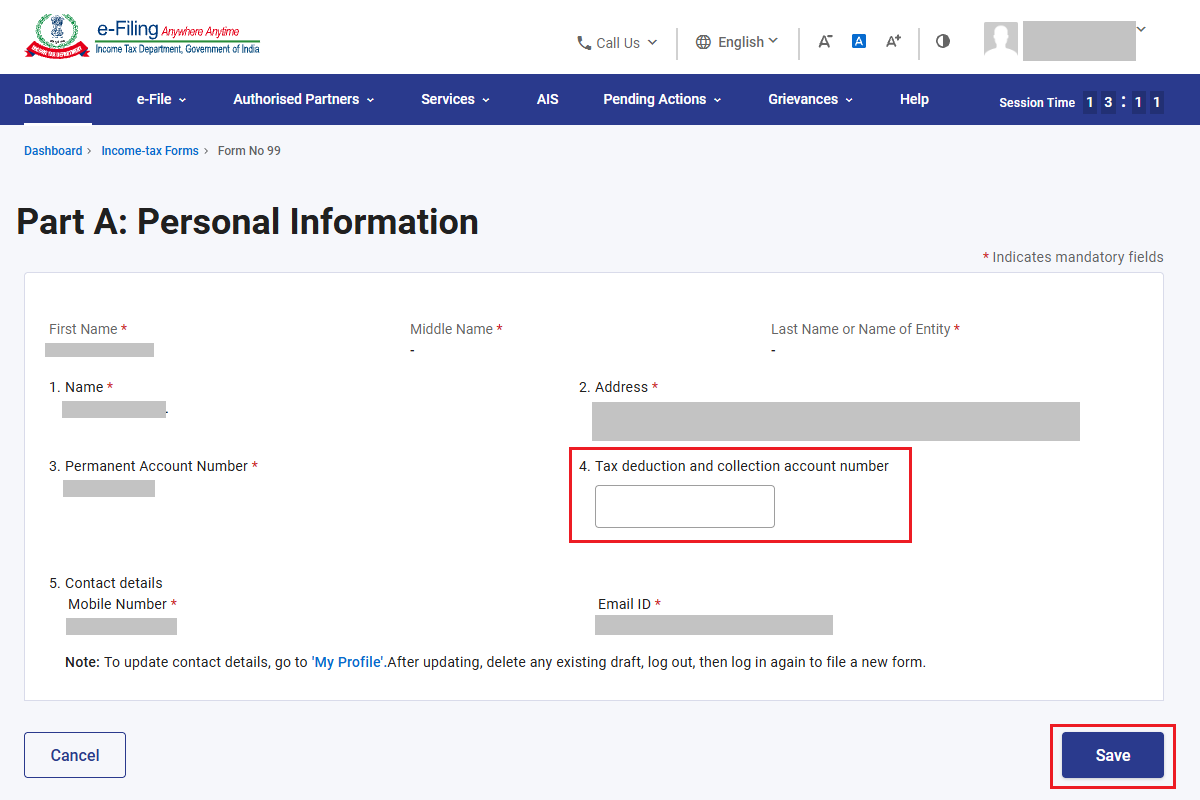Focus the Tax deduction account number field

[x=685, y=506]
